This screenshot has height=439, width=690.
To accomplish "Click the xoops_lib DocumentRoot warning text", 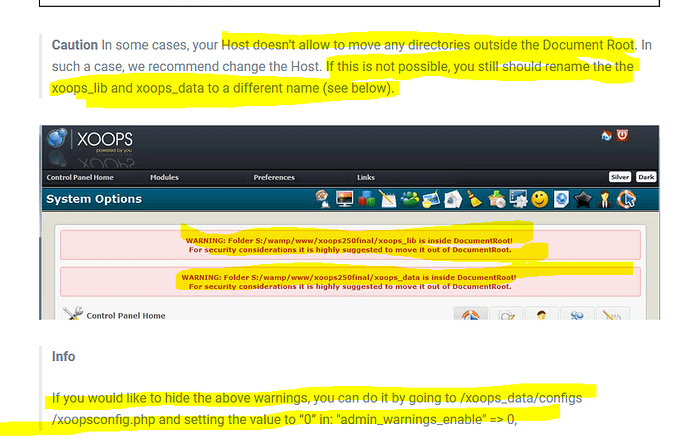I will [349, 245].
